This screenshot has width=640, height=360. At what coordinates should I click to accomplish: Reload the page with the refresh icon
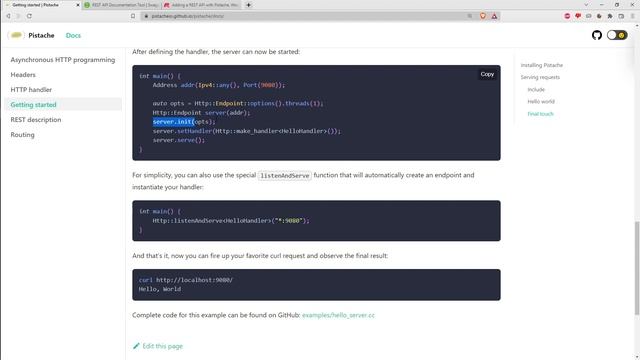29,16
